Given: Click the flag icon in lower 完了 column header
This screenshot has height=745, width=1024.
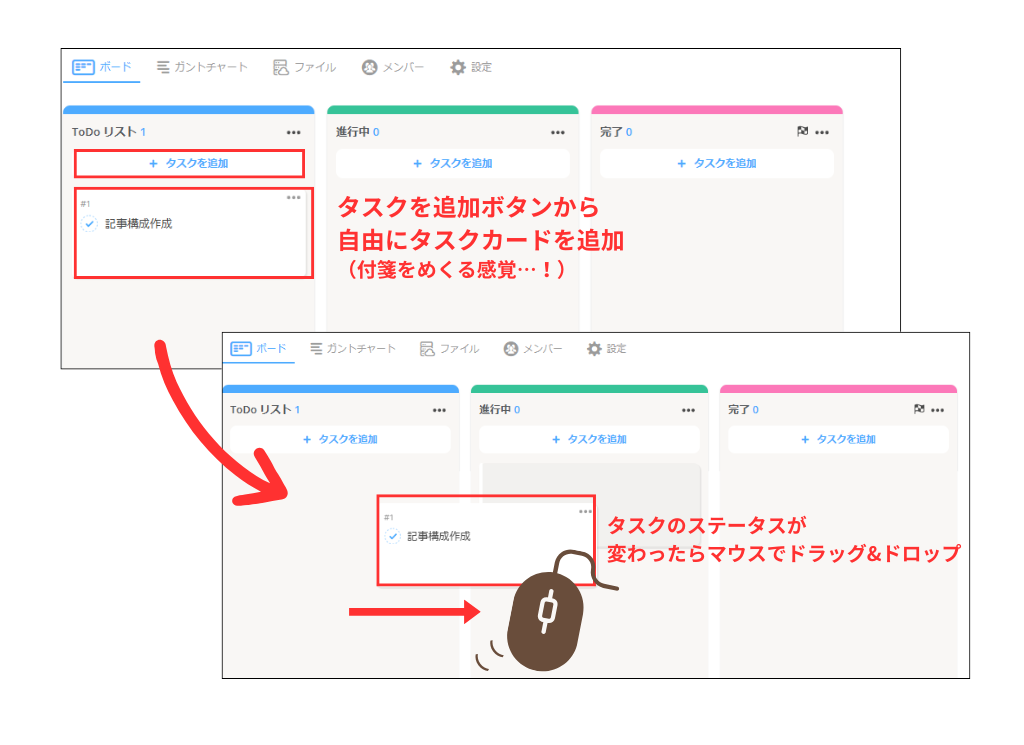Looking at the screenshot, I should (920, 410).
